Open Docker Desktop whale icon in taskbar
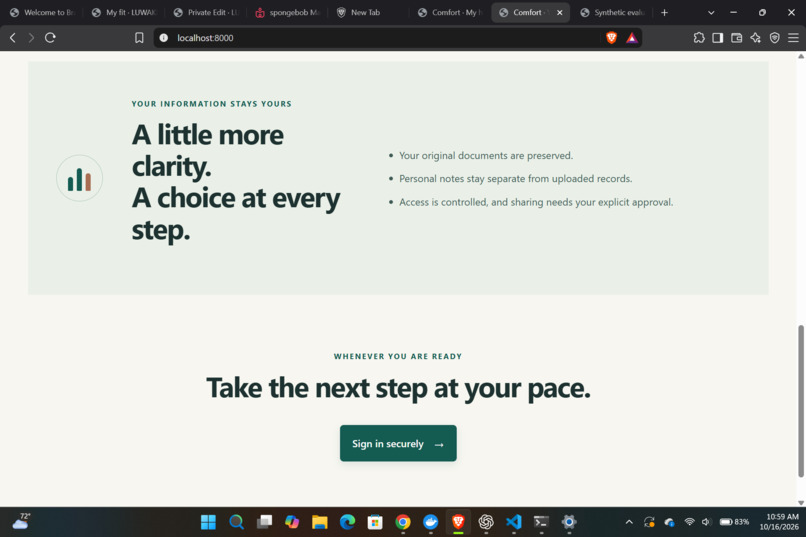This screenshot has width=806, height=537. point(431,522)
